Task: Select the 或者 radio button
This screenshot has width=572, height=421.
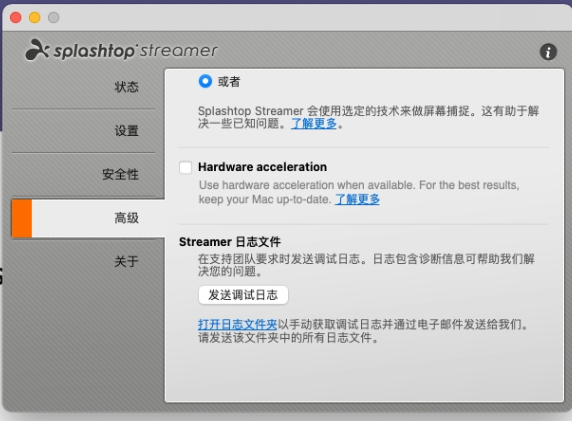Action: coord(205,81)
